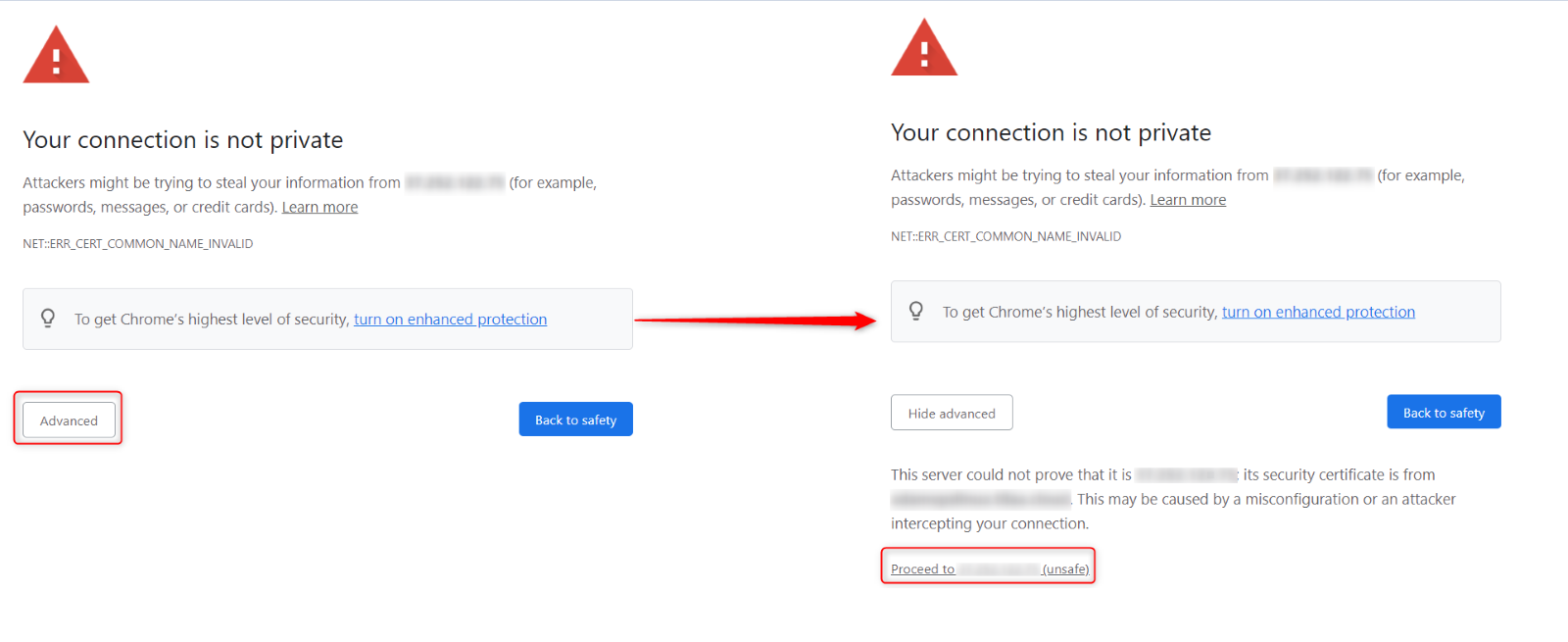
Task: Open Learn more link in right panel
Action: pos(1188,200)
